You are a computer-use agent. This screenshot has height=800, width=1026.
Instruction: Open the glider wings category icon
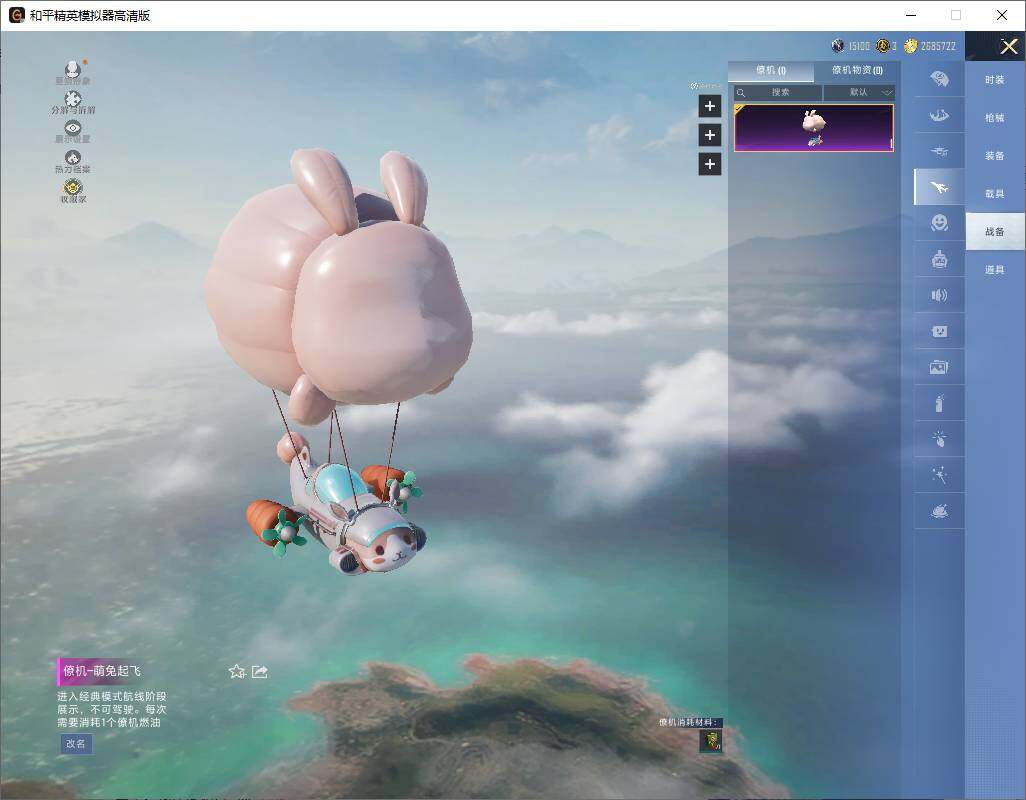(x=939, y=116)
